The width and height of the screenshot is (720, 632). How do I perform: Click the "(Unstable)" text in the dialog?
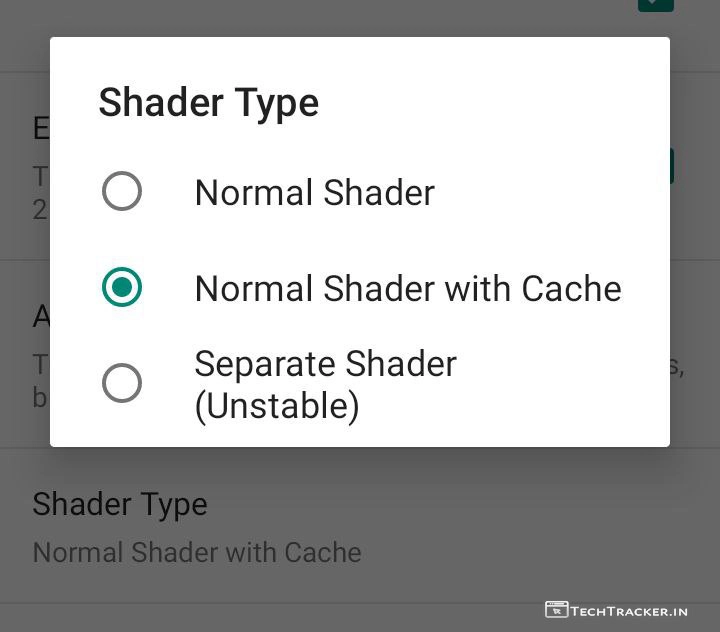tap(276, 405)
